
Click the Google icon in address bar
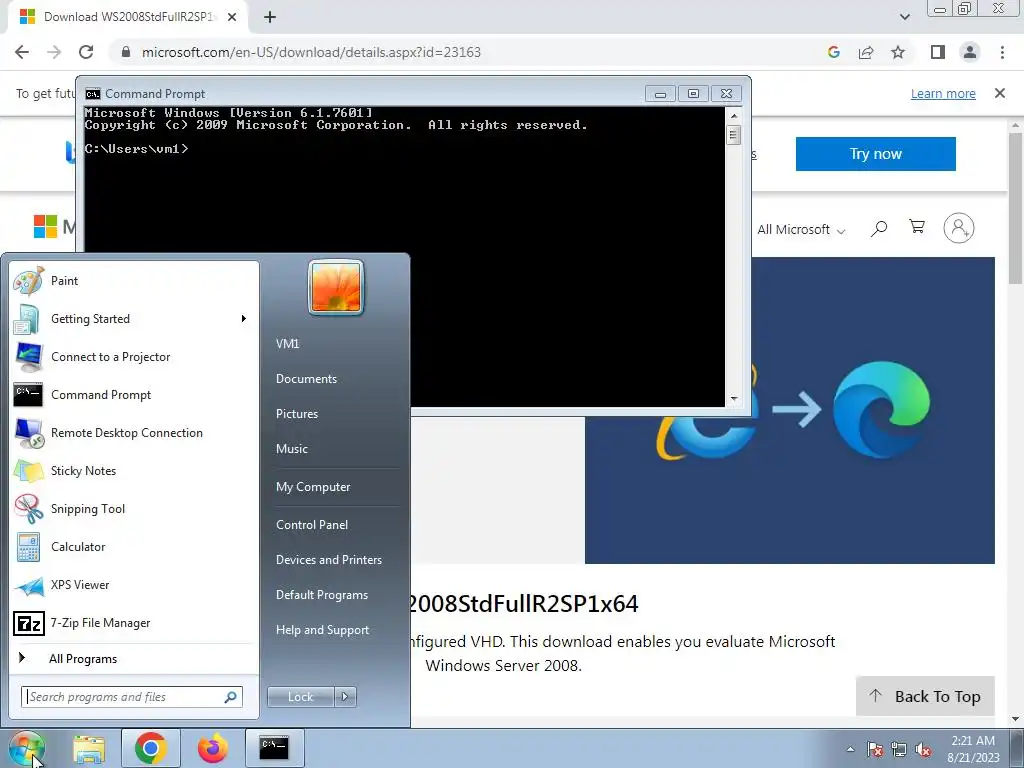point(833,52)
